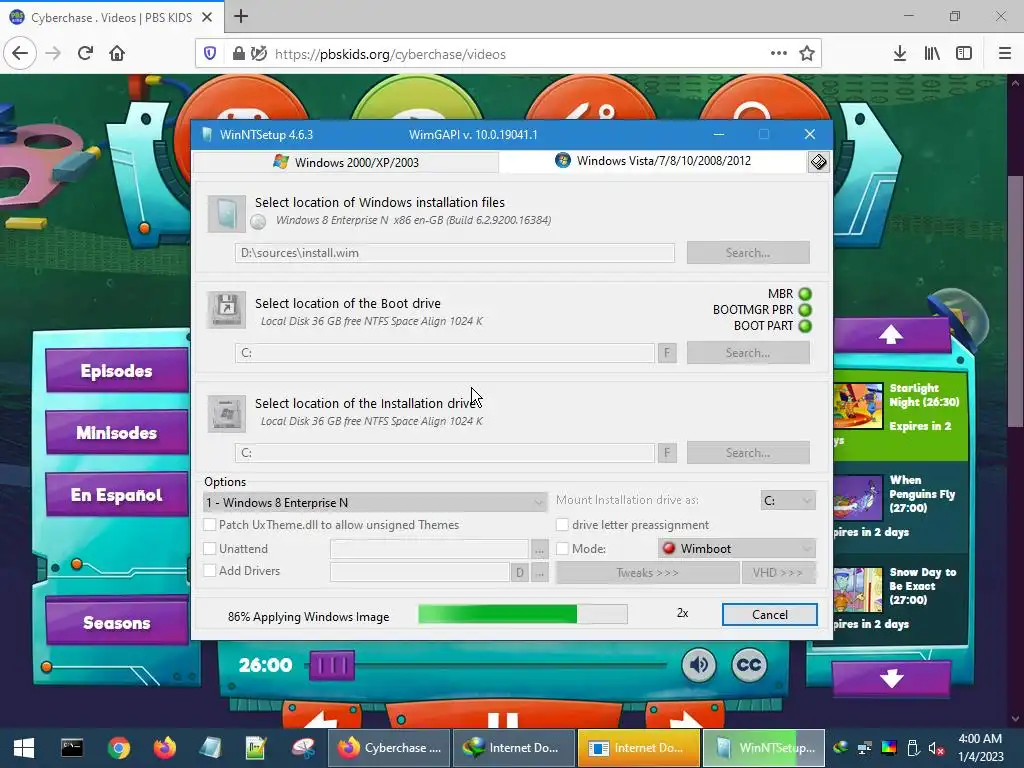Screen dimensions: 1024x768
Task: Enable the Unattend checkbox
Action: click(x=210, y=549)
